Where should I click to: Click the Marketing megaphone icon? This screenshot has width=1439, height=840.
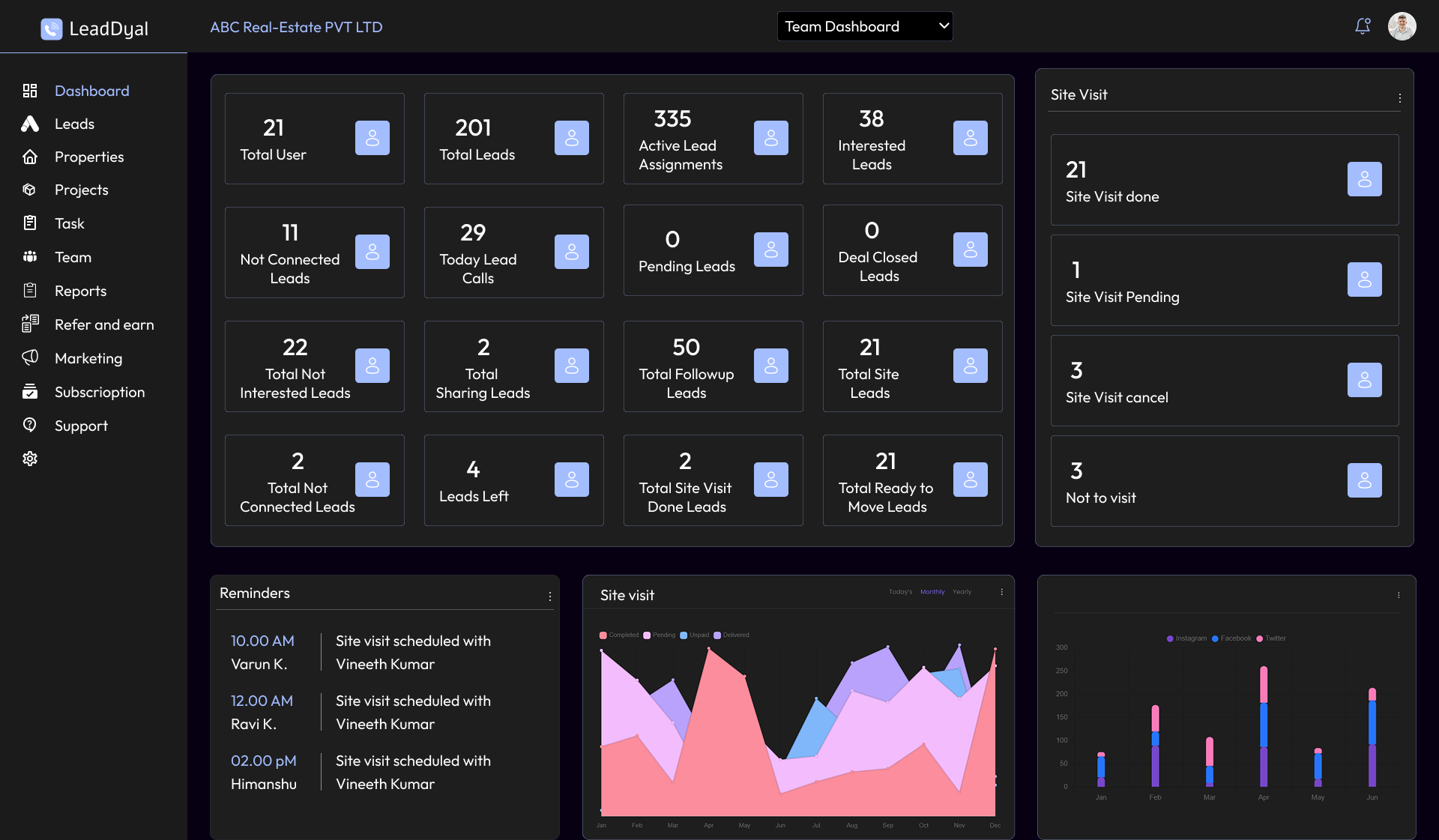click(x=30, y=357)
